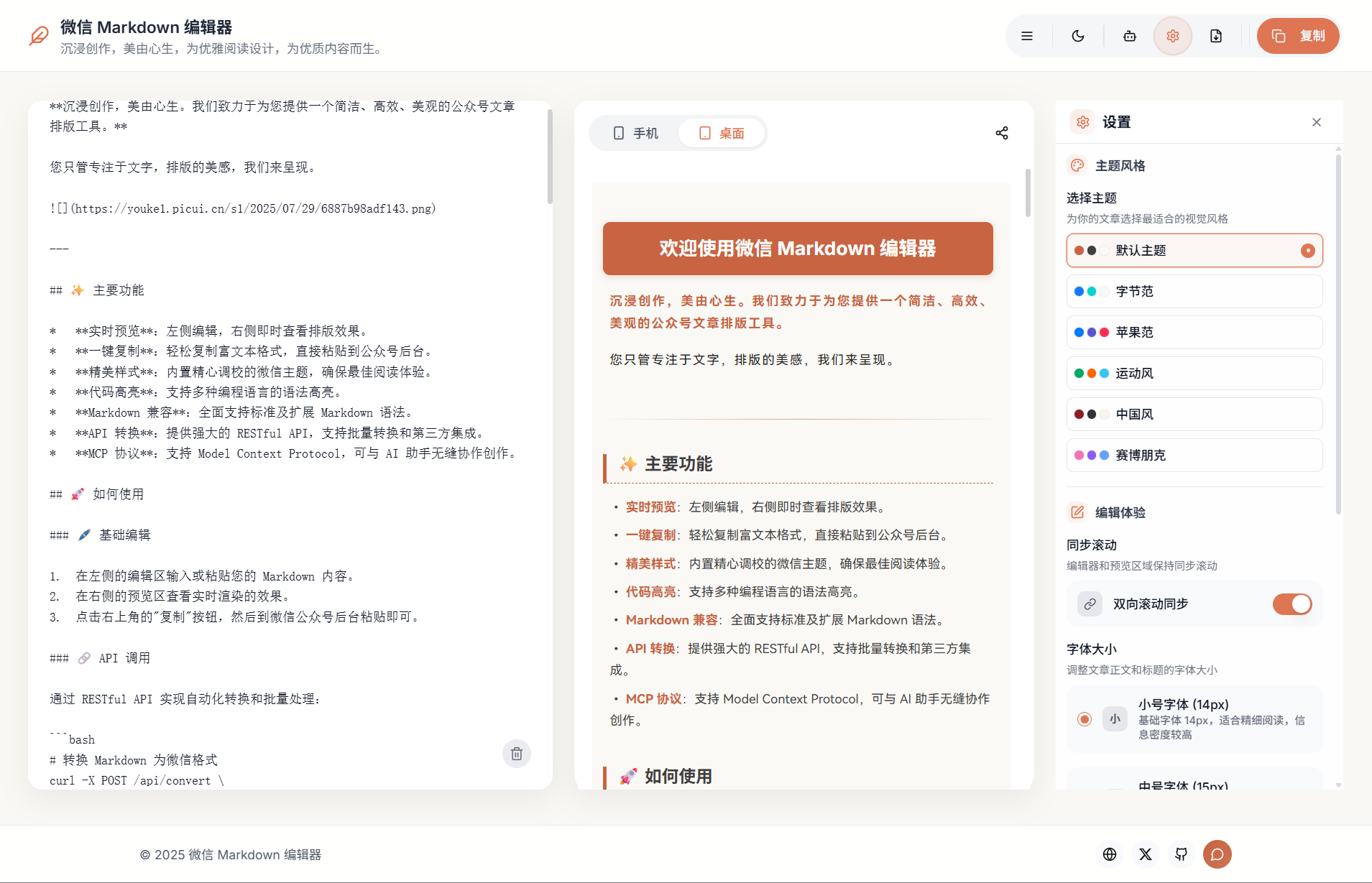Click the 同步滚动 section label
This screenshot has height=883, width=1372.
(1092, 545)
